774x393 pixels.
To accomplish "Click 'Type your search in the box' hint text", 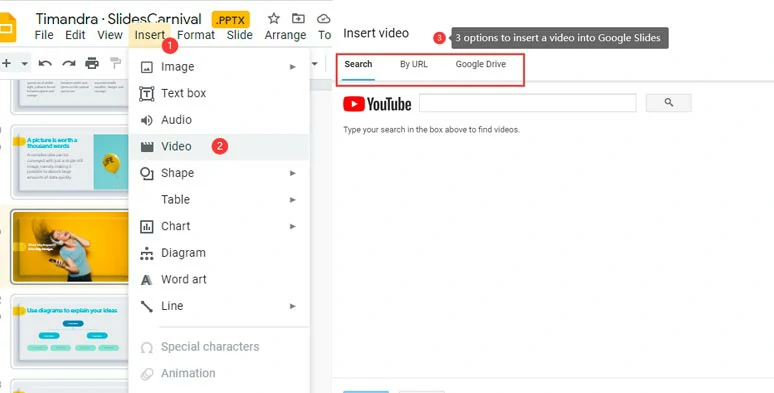I will click(431, 130).
